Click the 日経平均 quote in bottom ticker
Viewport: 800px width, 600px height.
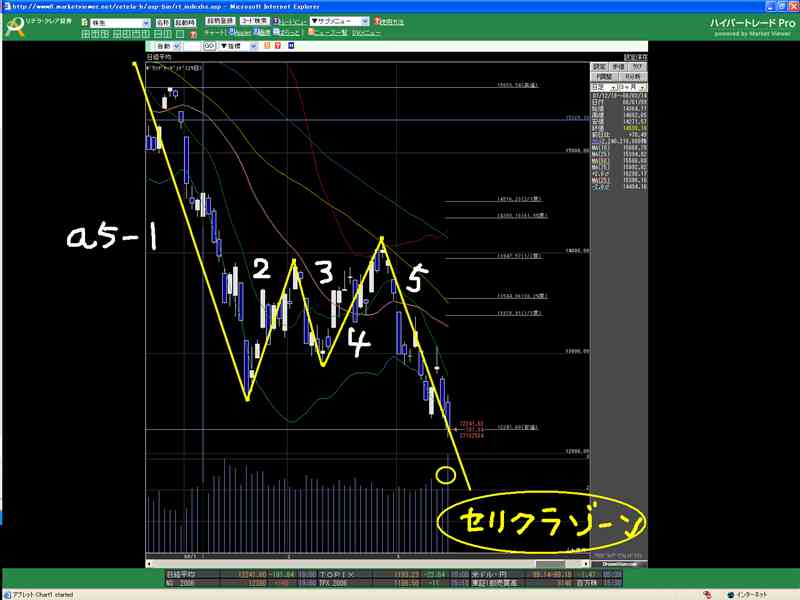[x=240, y=574]
